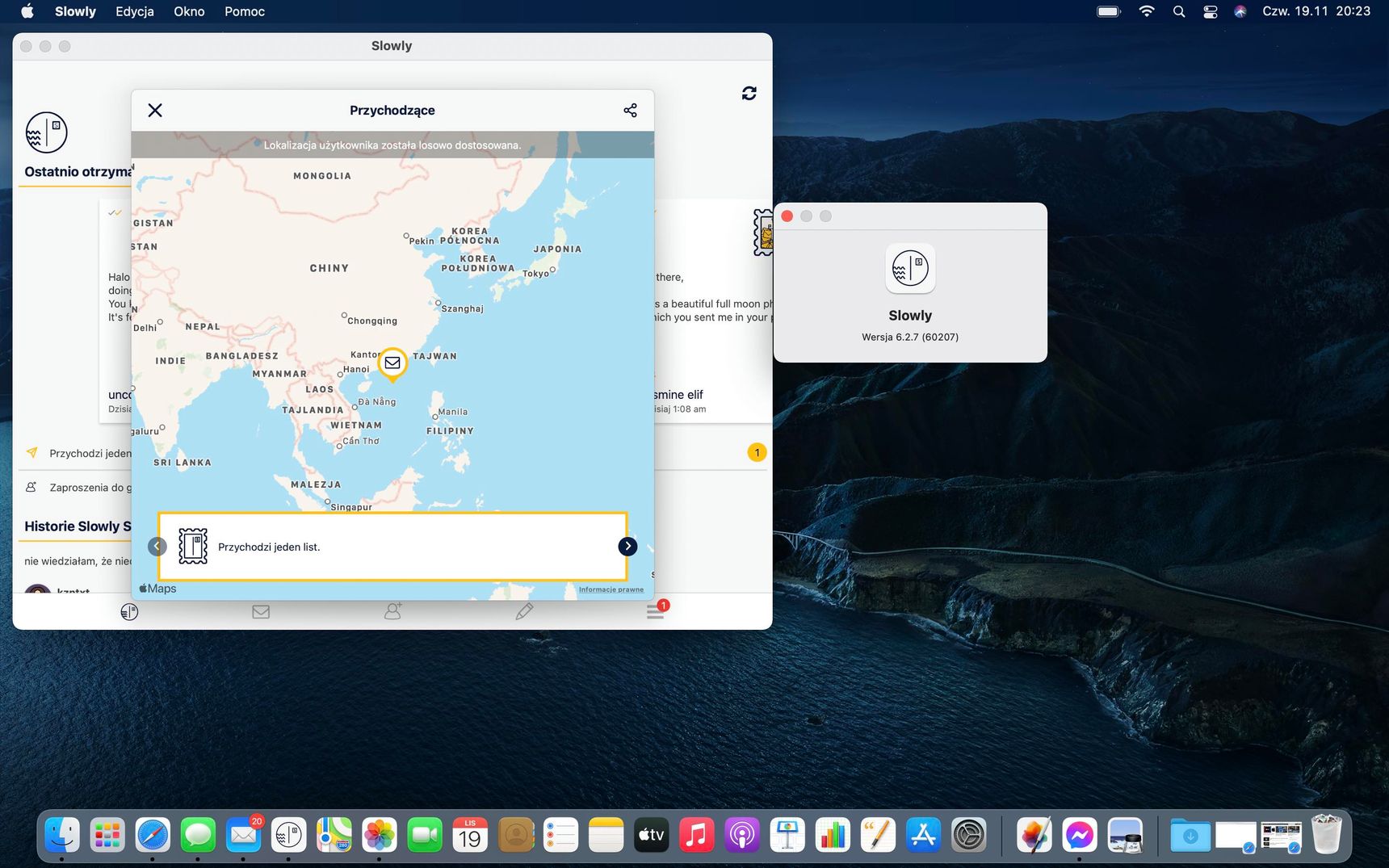Click the date and time clock
The width and height of the screenshot is (1389, 868).
coord(1316,11)
